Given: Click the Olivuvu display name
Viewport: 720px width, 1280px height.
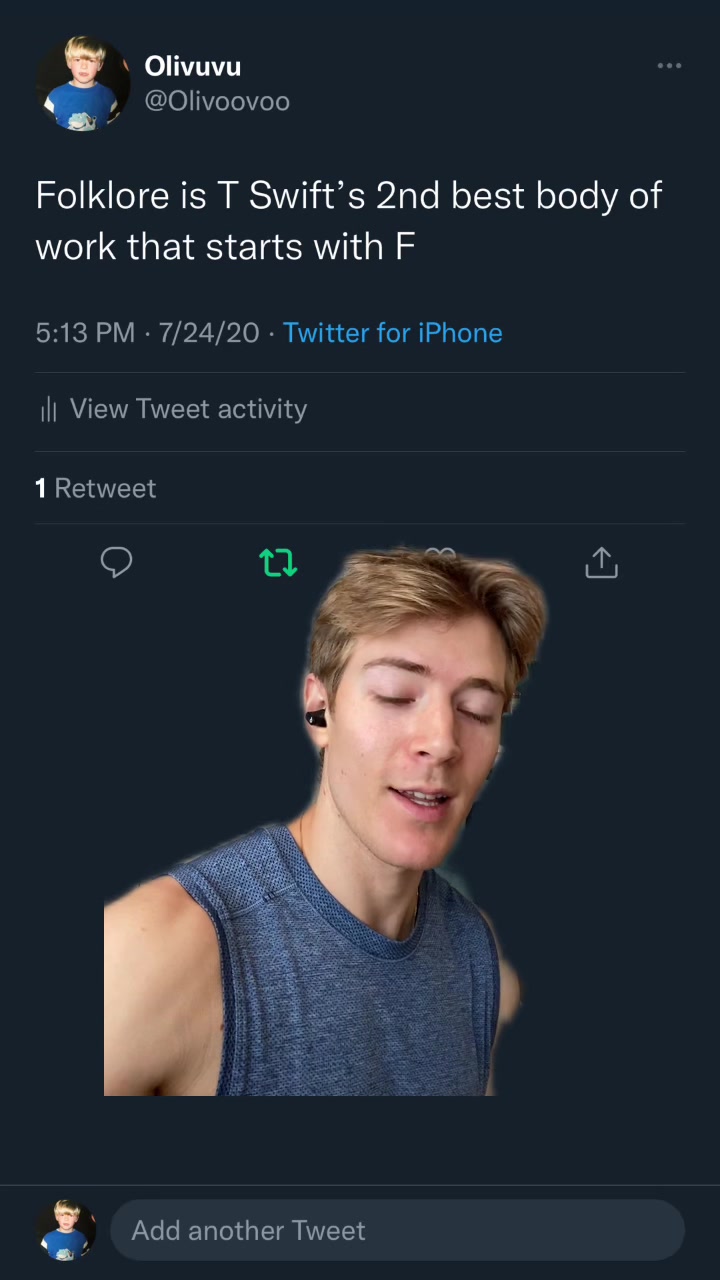Looking at the screenshot, I should pos(192,66).
